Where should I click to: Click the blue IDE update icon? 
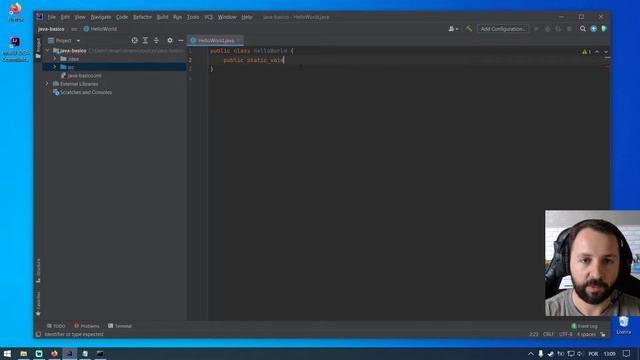click(x=593, y=29)
